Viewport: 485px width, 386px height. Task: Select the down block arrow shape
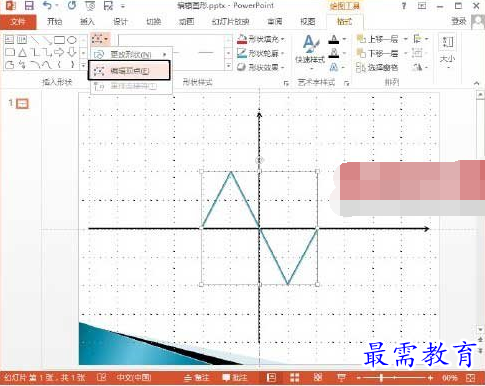[72, 52]
